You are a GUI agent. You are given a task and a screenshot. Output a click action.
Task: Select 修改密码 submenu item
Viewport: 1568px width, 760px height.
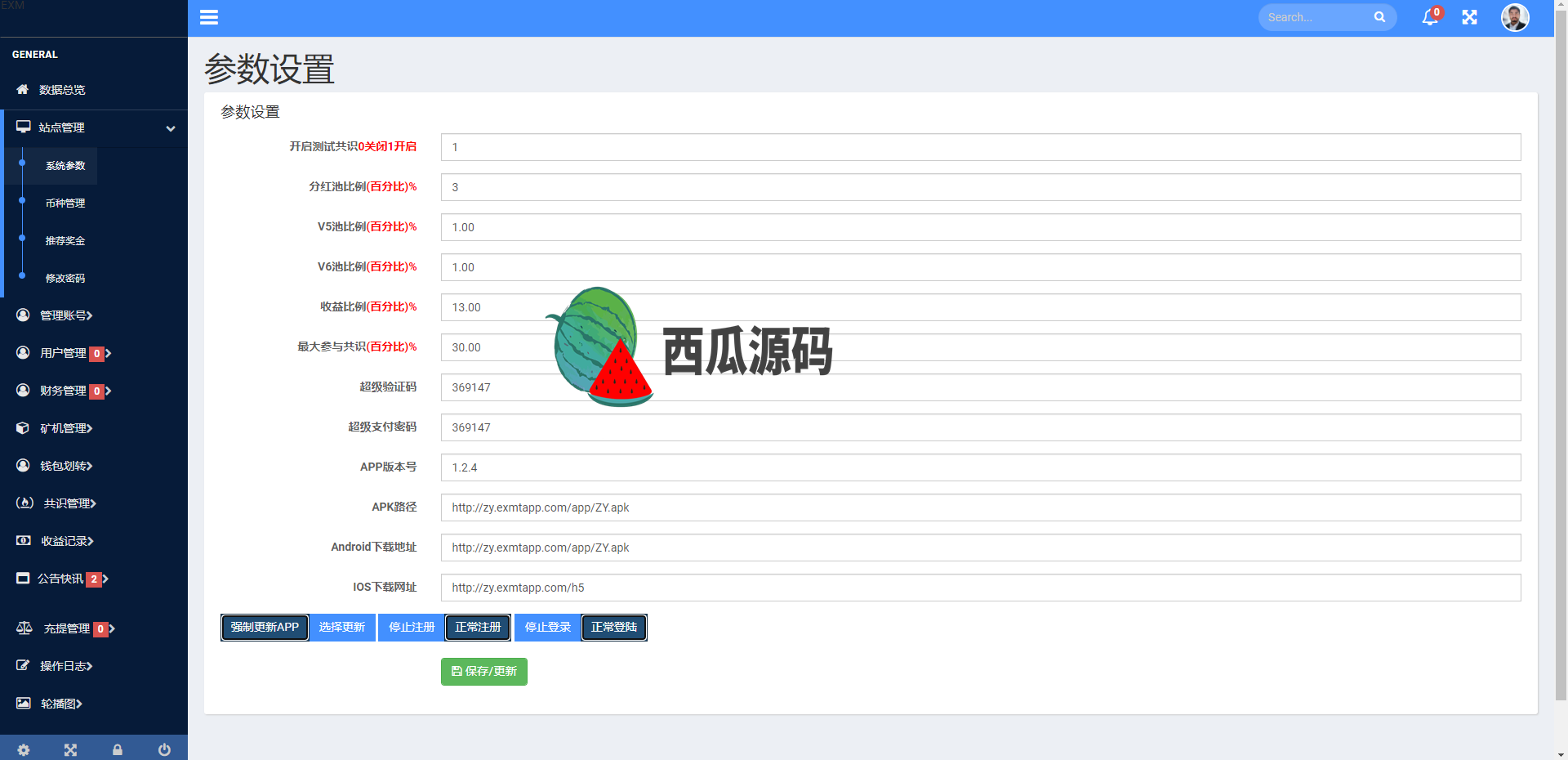[65, 279]
